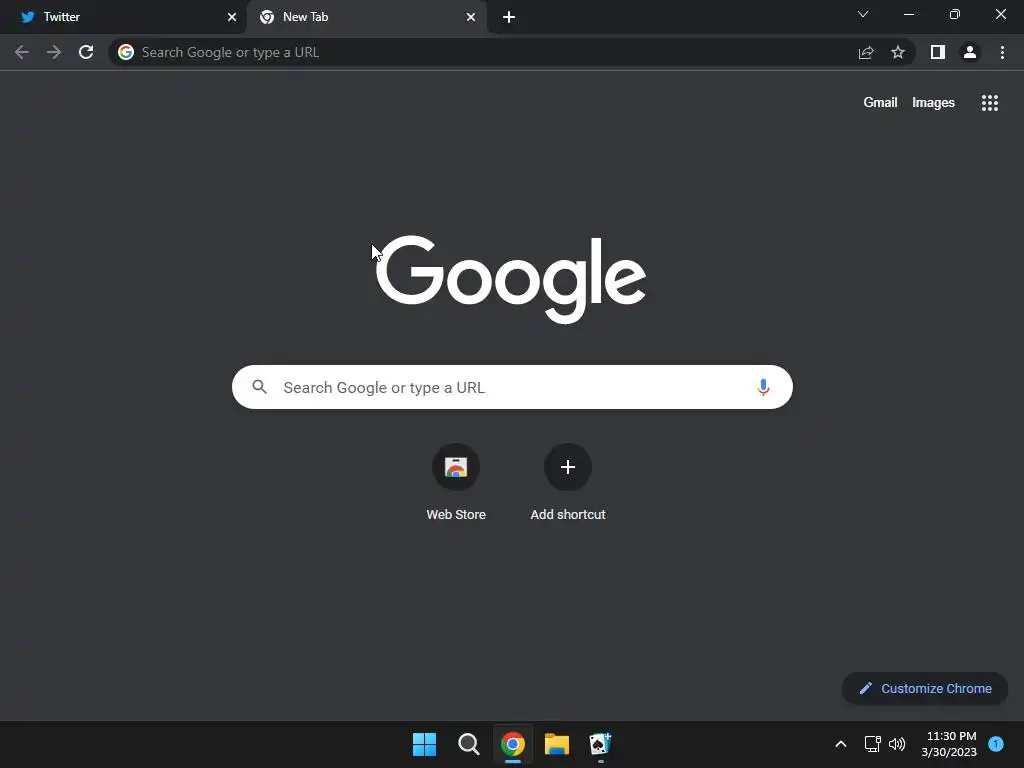Screen dimensions: 1024x768
Task: Open the Solitaire app in the taskbar
Action: click(x=600, y=744)
